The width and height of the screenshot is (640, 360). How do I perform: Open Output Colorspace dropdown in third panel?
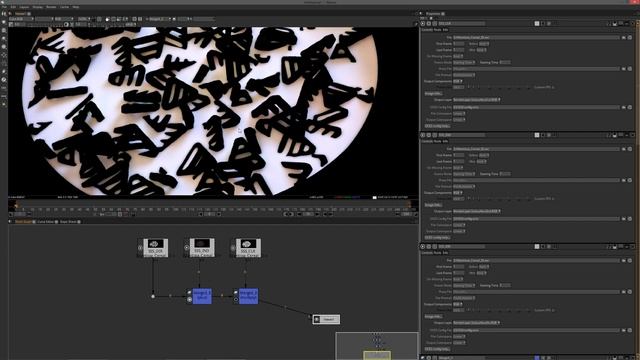pos(459,342)
